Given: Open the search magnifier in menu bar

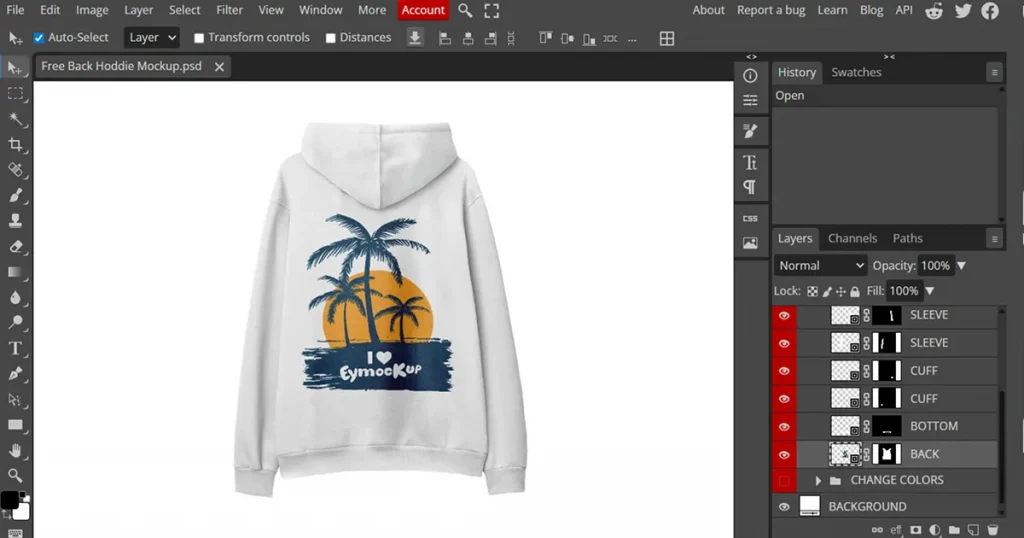Looking at the screenshot, I should click(x=465, y=10).
